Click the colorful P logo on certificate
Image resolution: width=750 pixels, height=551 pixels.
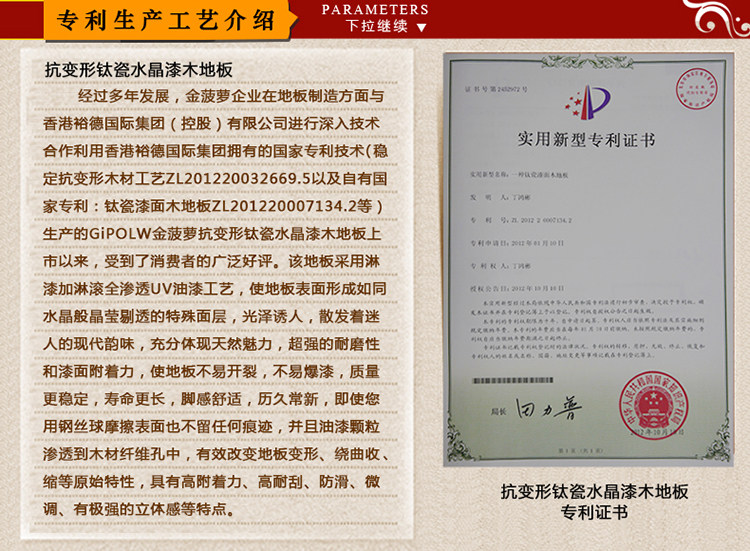[x=588, y=102]
